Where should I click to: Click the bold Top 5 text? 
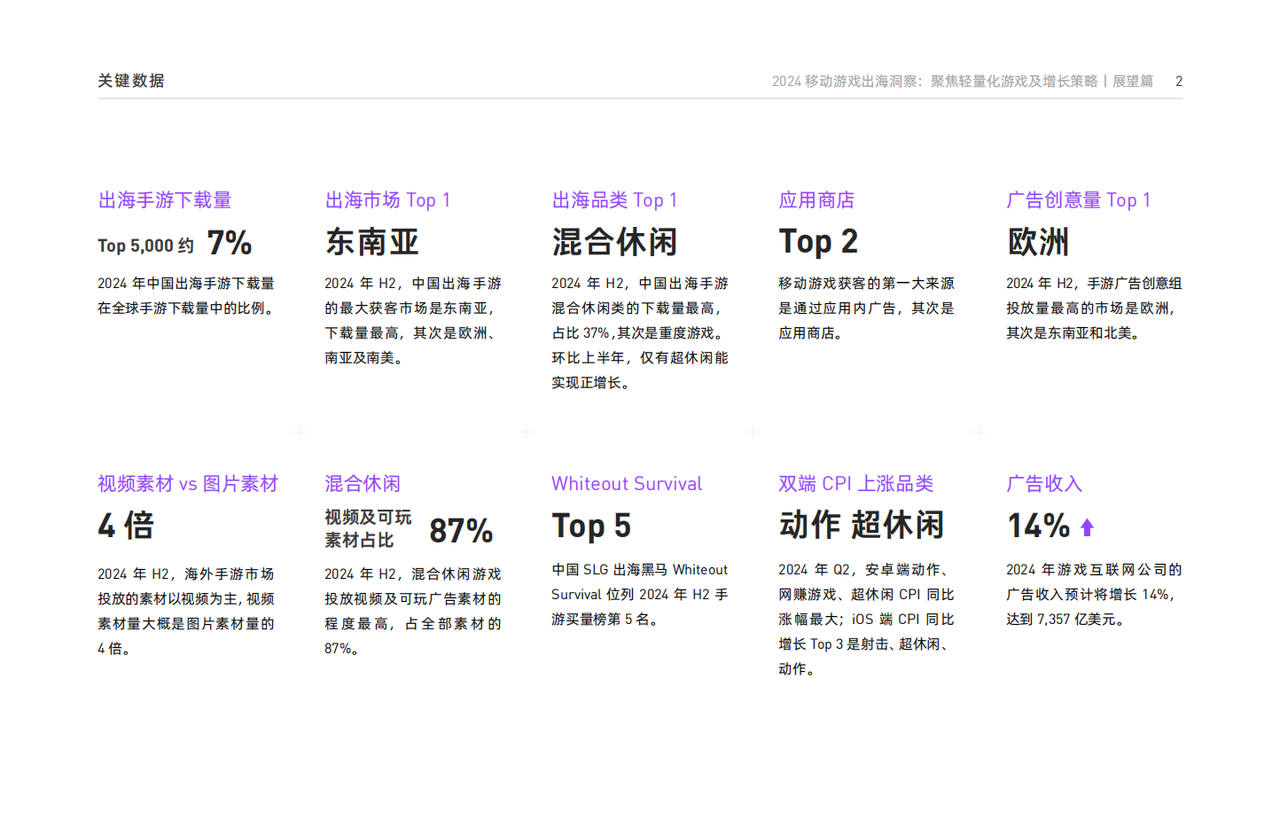(x=591, y=526)
